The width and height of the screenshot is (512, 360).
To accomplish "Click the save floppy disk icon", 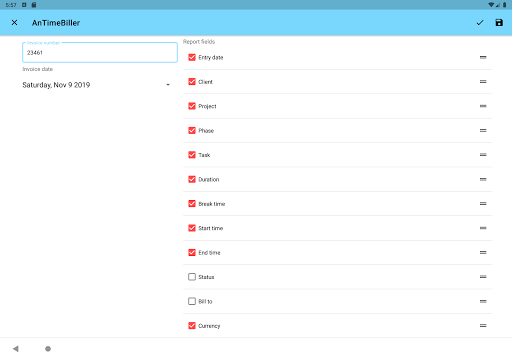I will coord(499,23).
